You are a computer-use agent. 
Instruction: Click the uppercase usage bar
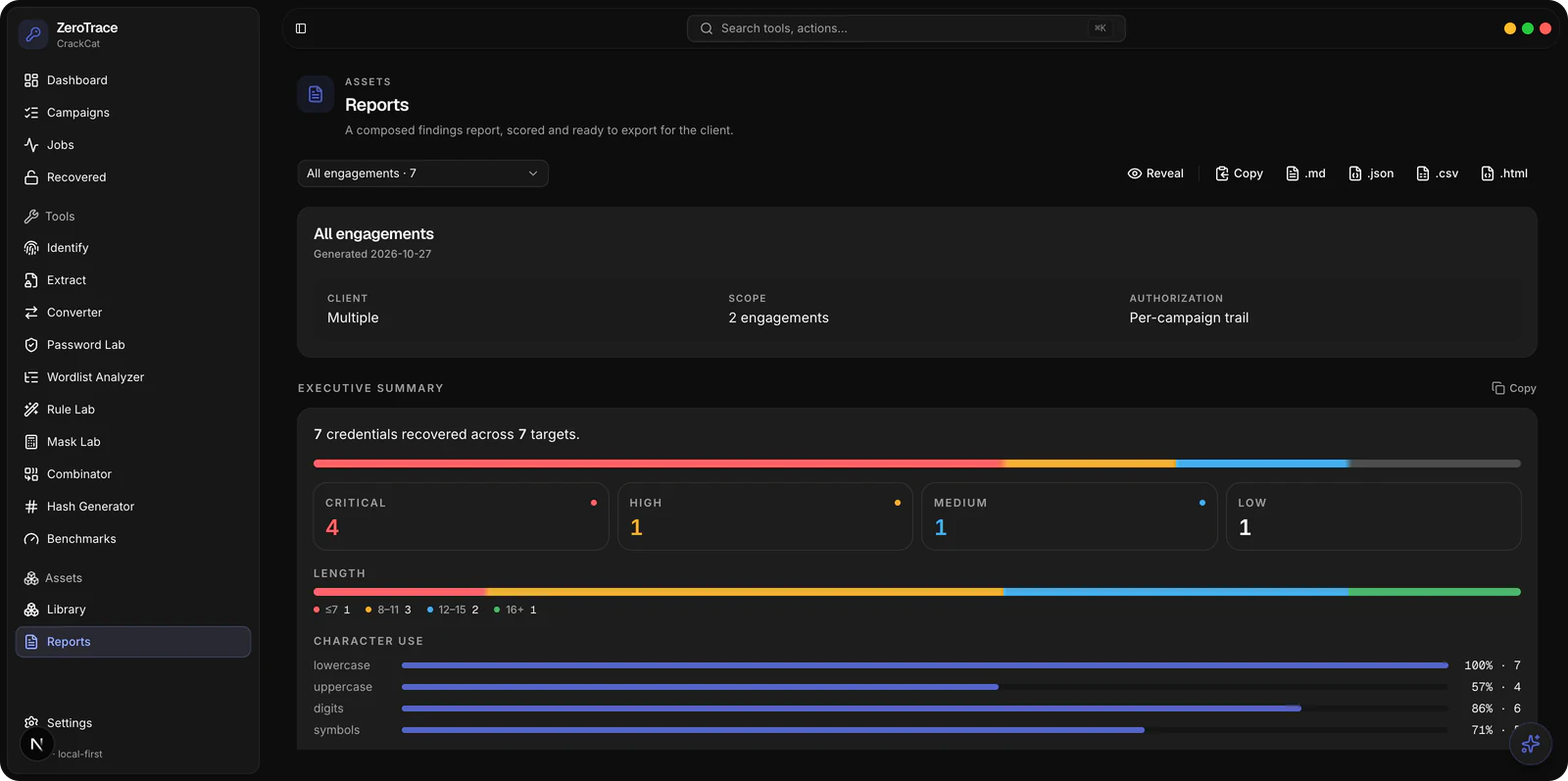[924, 687]
